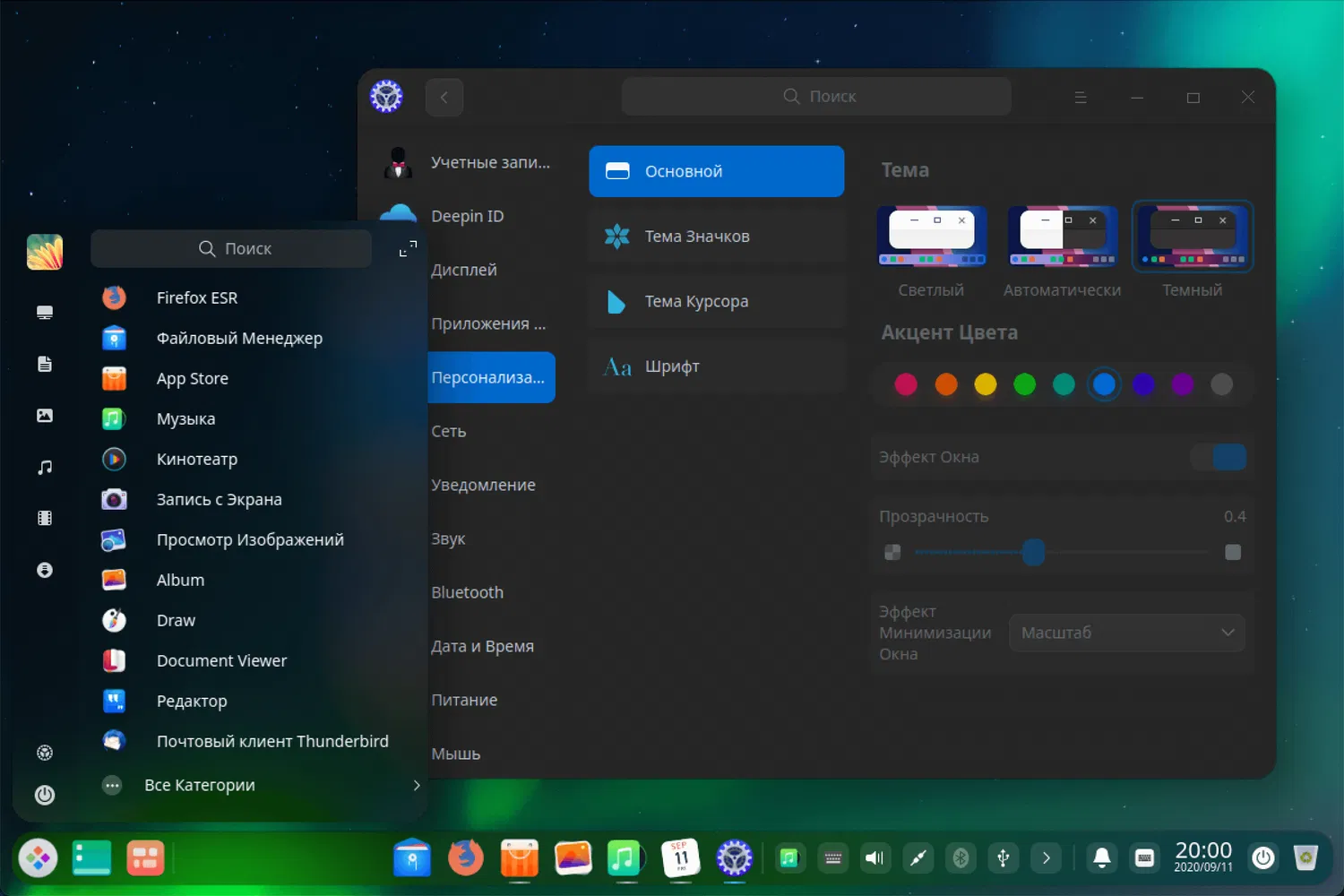Launch Firefox from the dock

tap(465, 857)
